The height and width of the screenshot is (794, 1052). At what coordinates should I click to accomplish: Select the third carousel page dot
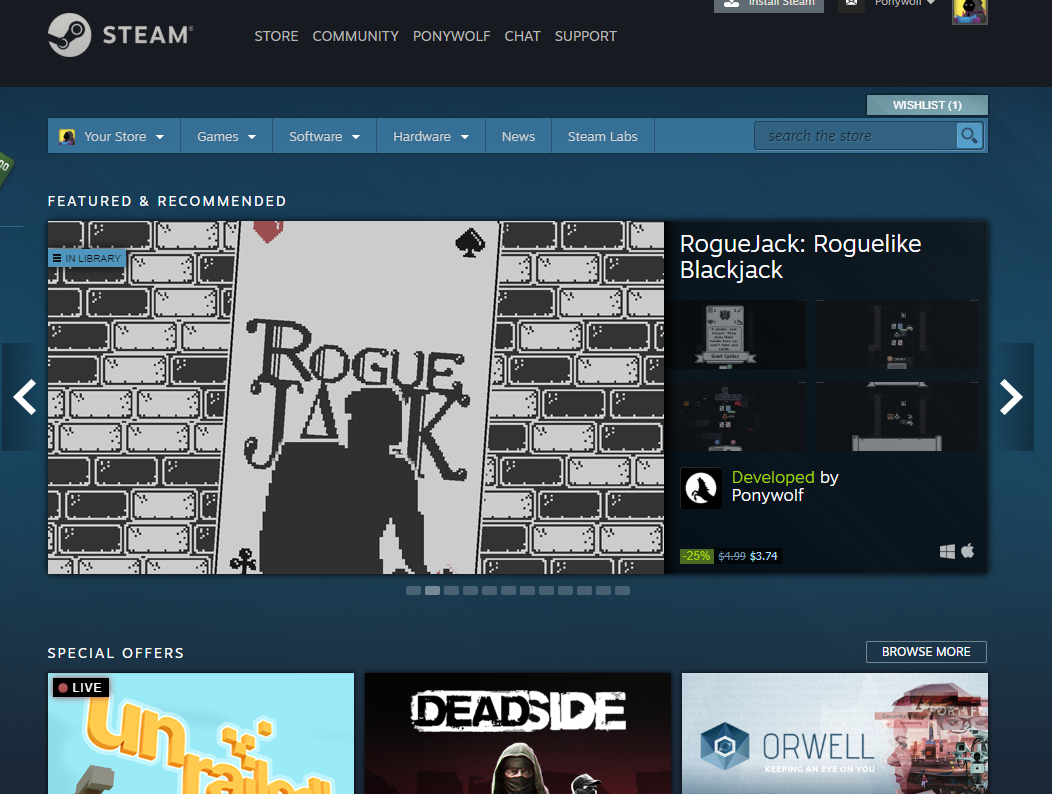(452, 591)
